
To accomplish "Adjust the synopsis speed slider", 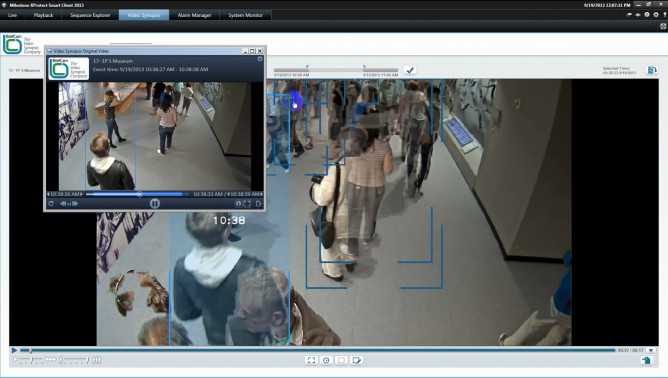I will 32,360.
